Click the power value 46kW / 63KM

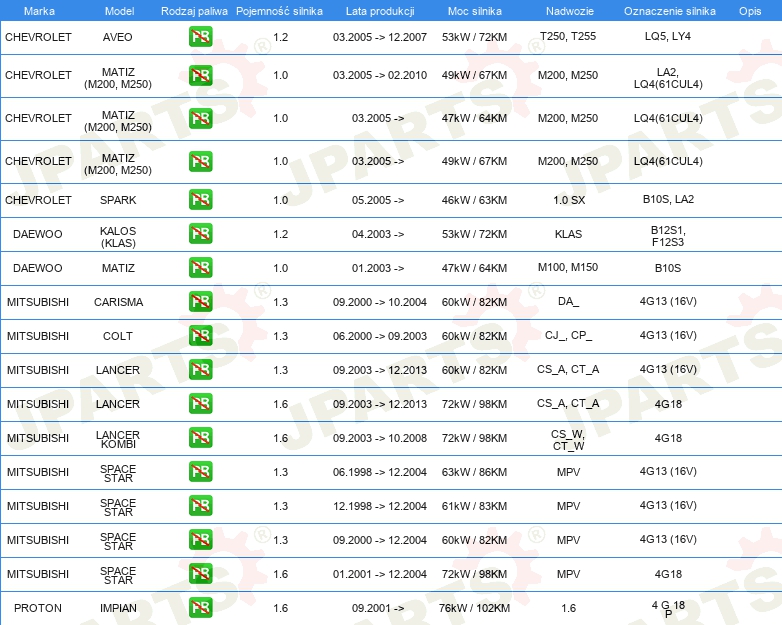(474, 200)
